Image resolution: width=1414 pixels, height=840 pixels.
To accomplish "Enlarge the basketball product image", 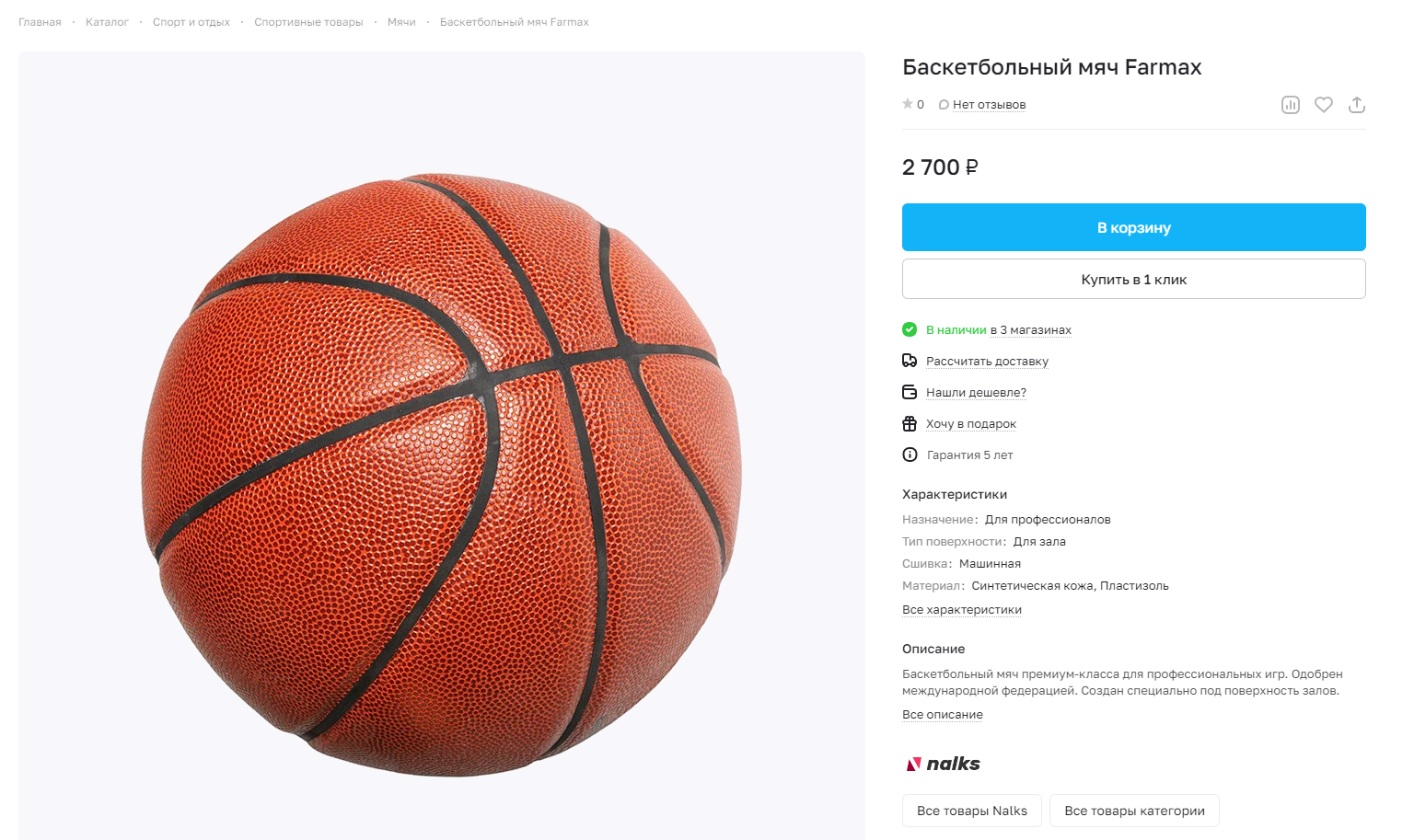I will pos(442,445).
